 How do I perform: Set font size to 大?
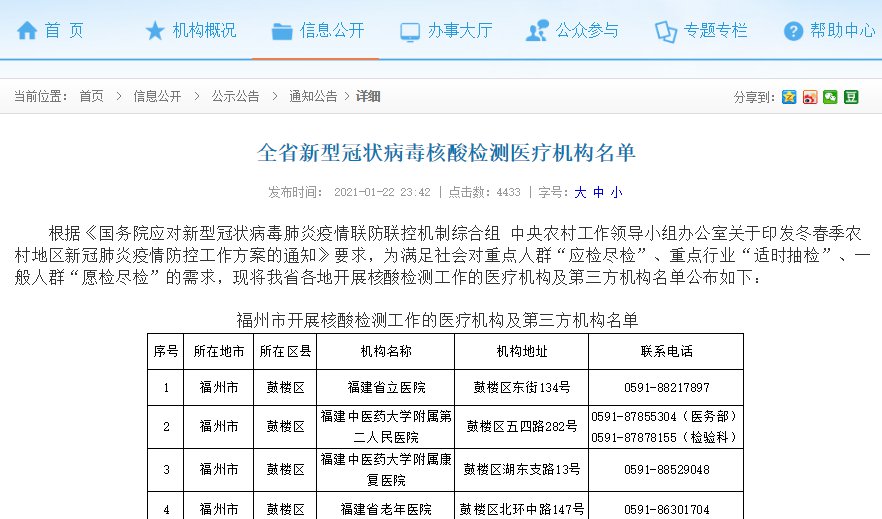580,192
